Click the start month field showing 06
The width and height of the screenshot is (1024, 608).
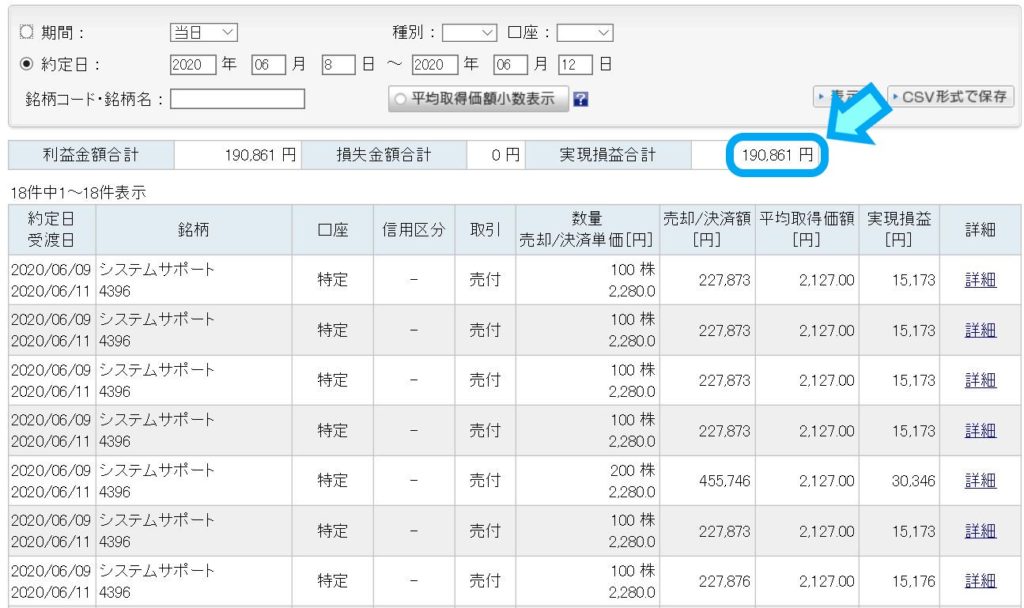click(268, 65)
